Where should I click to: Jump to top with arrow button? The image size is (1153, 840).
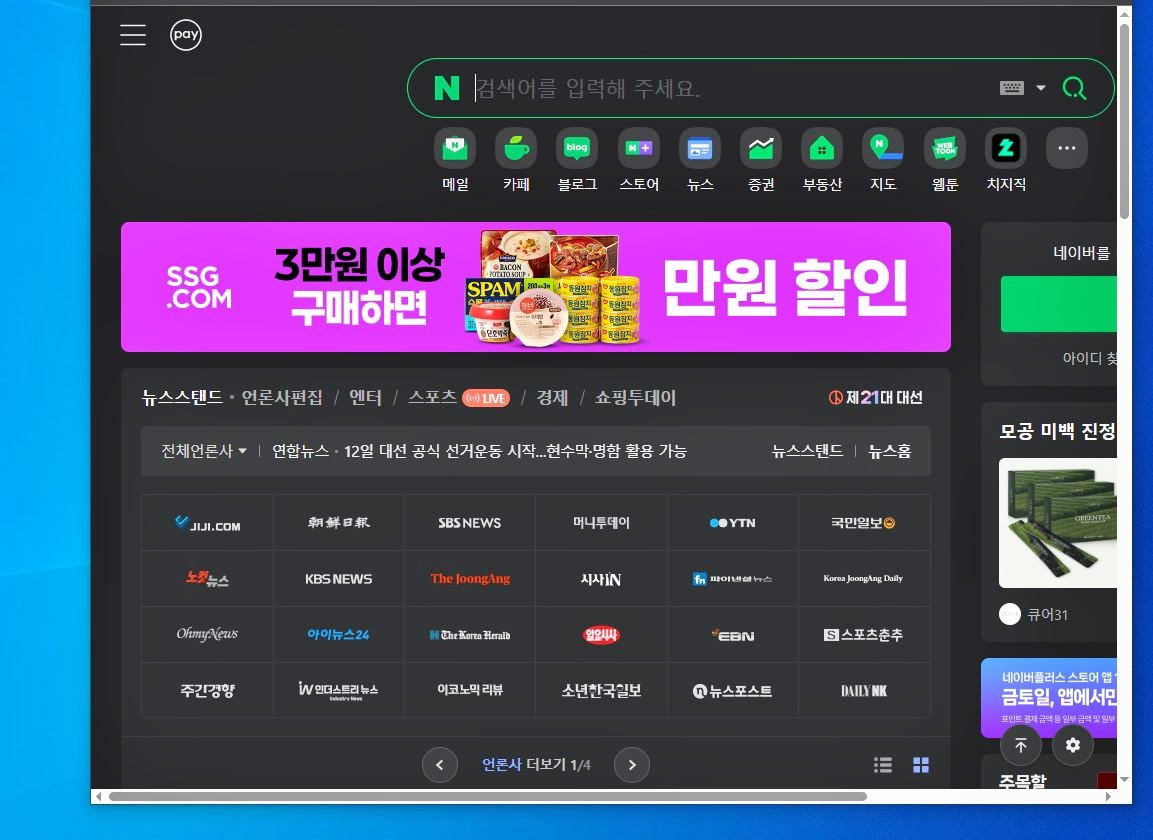tap(1021, 745)
